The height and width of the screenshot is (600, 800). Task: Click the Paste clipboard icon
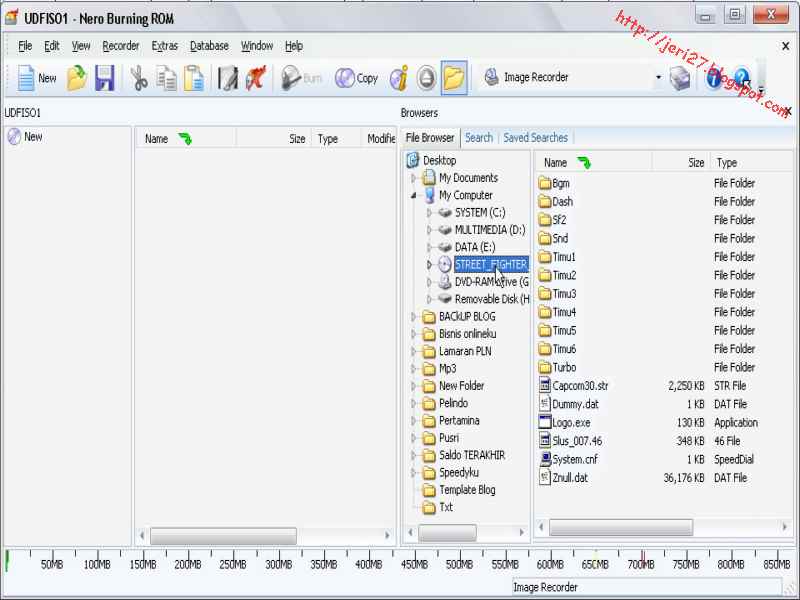click(194, 78)
